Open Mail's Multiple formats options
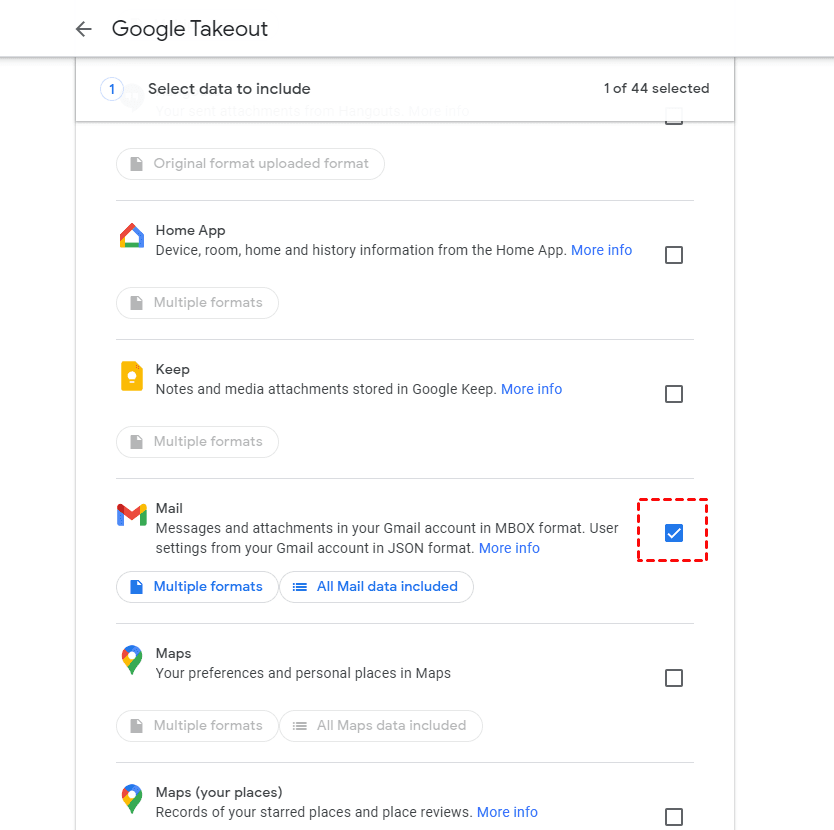834x830 pixels. tap(196, 587)
